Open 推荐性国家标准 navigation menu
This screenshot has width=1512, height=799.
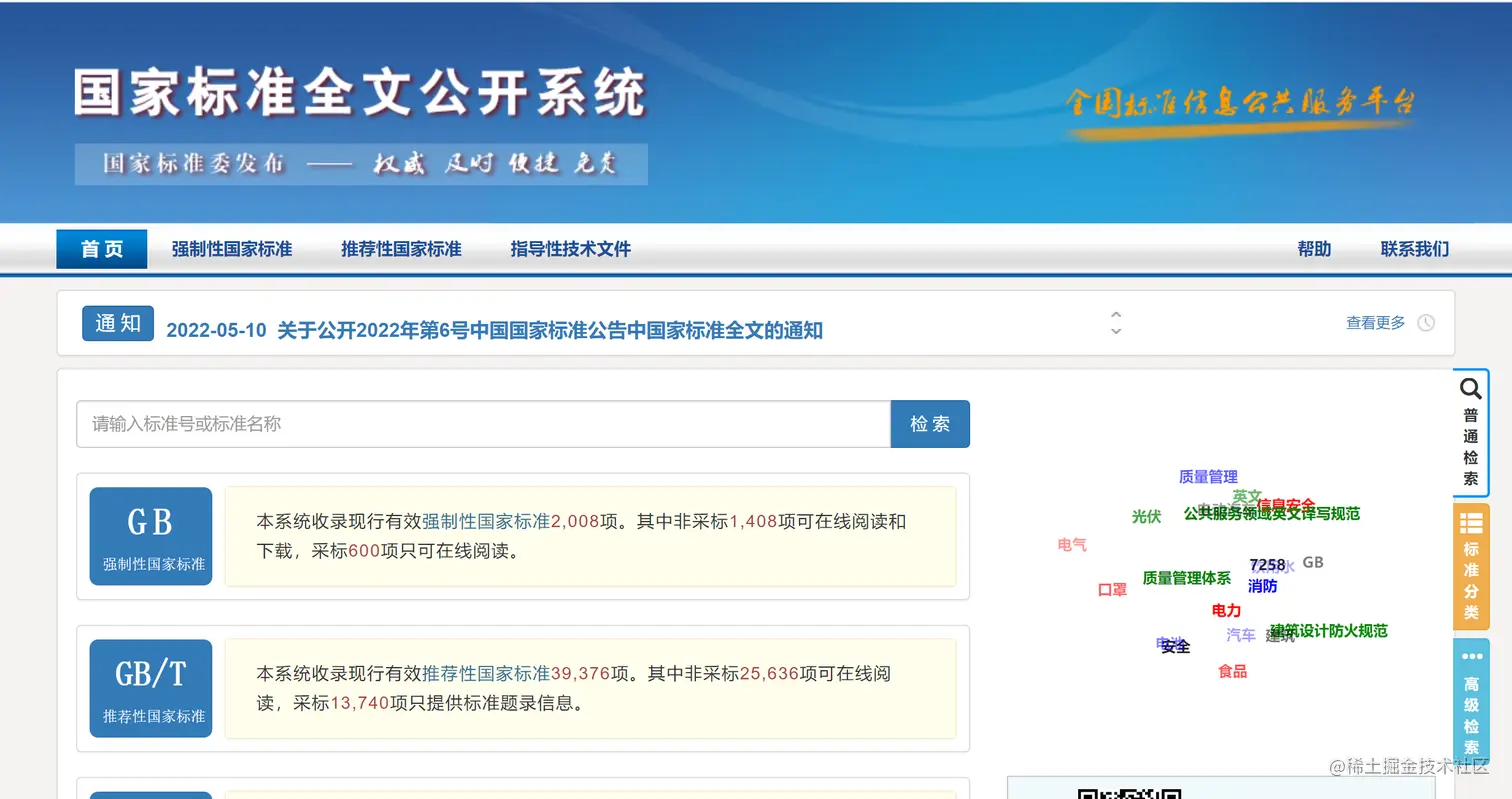point(401,249)
